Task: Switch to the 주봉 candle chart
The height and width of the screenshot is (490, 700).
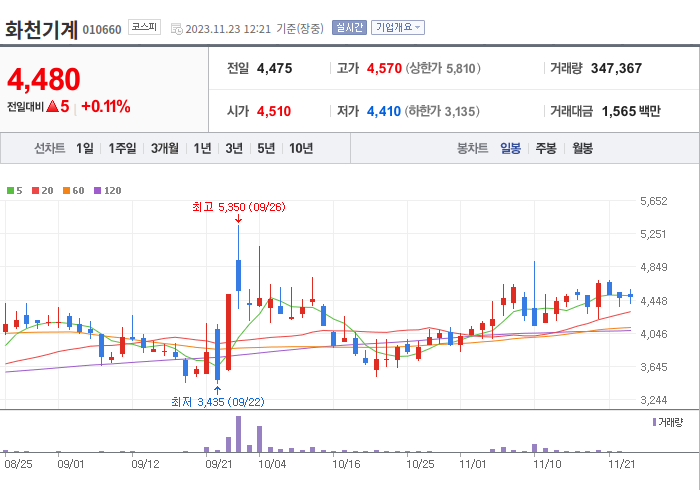Action: pos(546,148)
